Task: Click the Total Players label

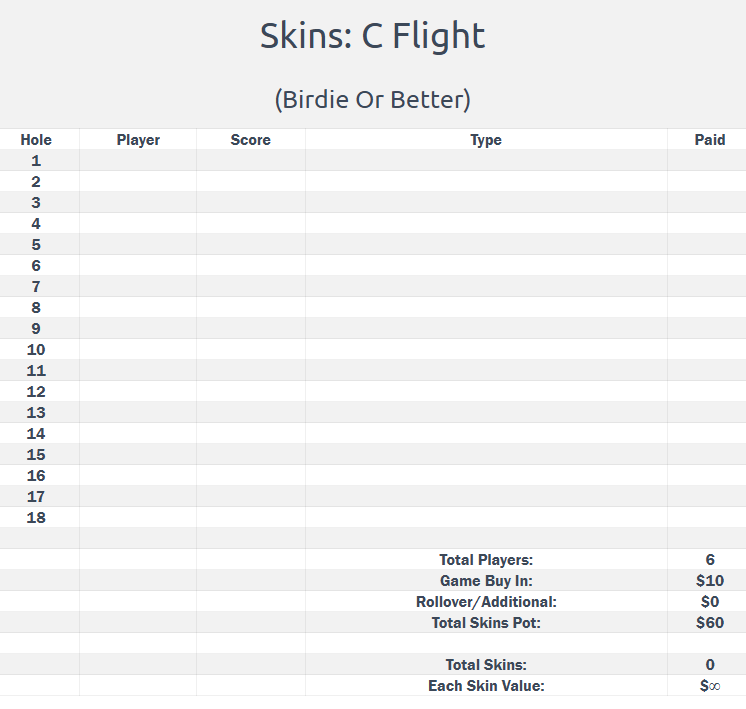Action: [x=486, y=560]
